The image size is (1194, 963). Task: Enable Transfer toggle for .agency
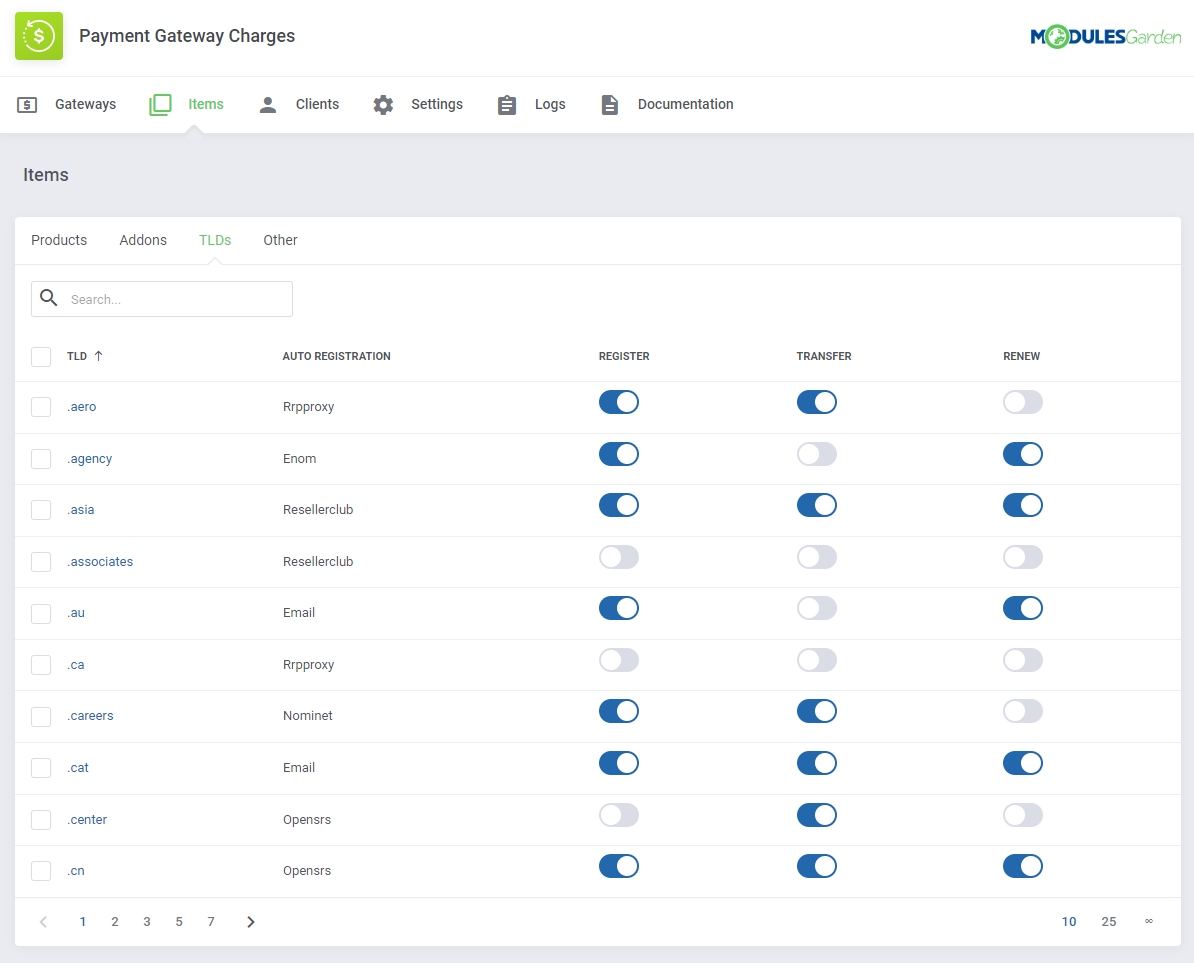817,454
